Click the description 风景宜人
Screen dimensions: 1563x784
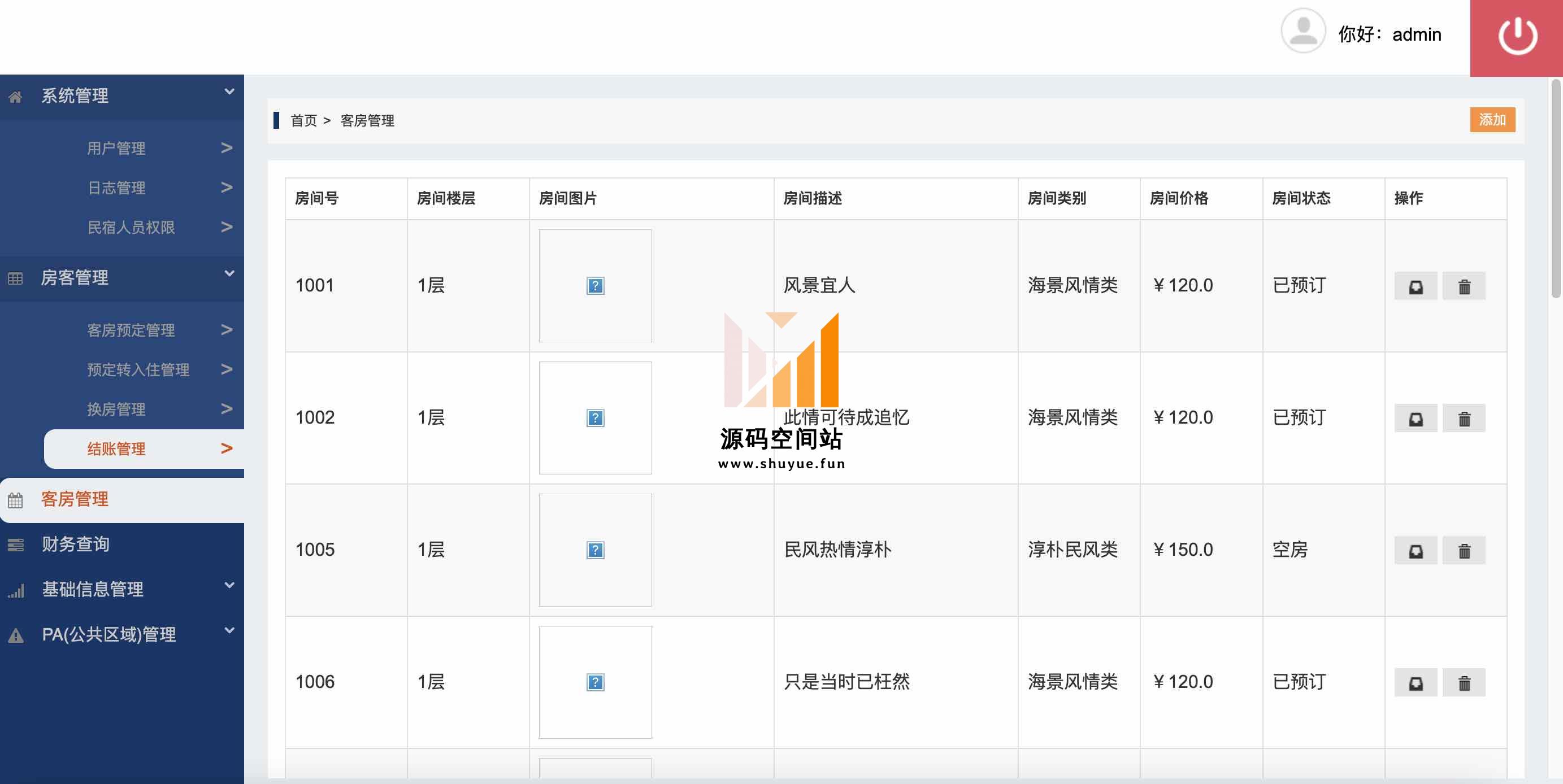(820, 286)
